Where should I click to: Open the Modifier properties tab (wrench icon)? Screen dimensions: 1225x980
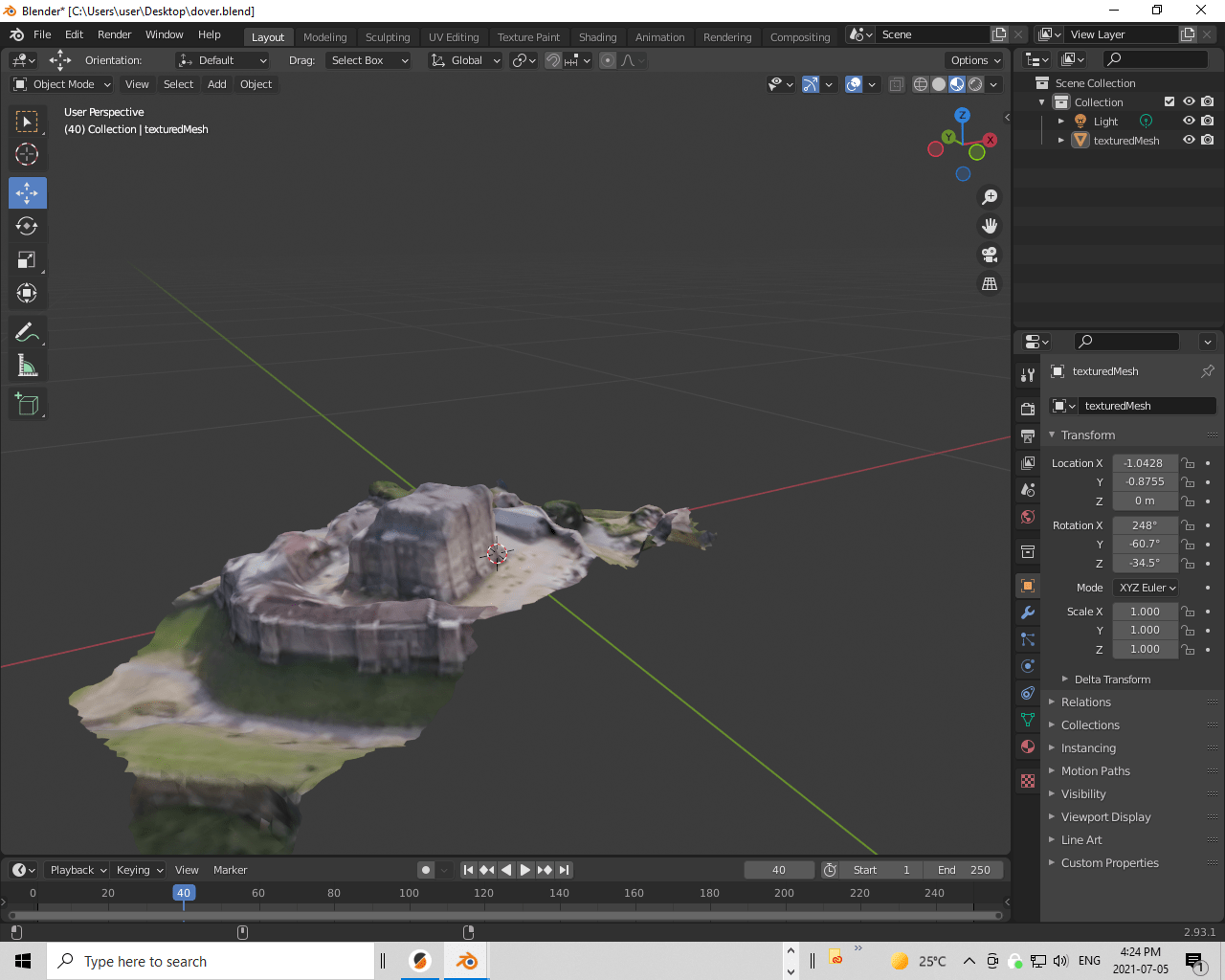pos(1027,612)
